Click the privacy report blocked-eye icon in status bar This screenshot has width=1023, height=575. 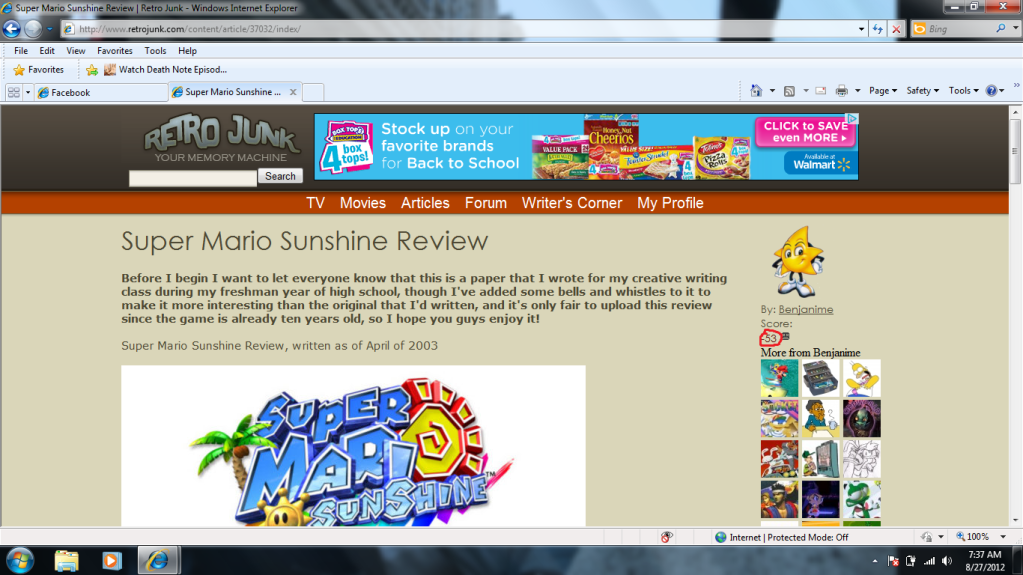666,537
